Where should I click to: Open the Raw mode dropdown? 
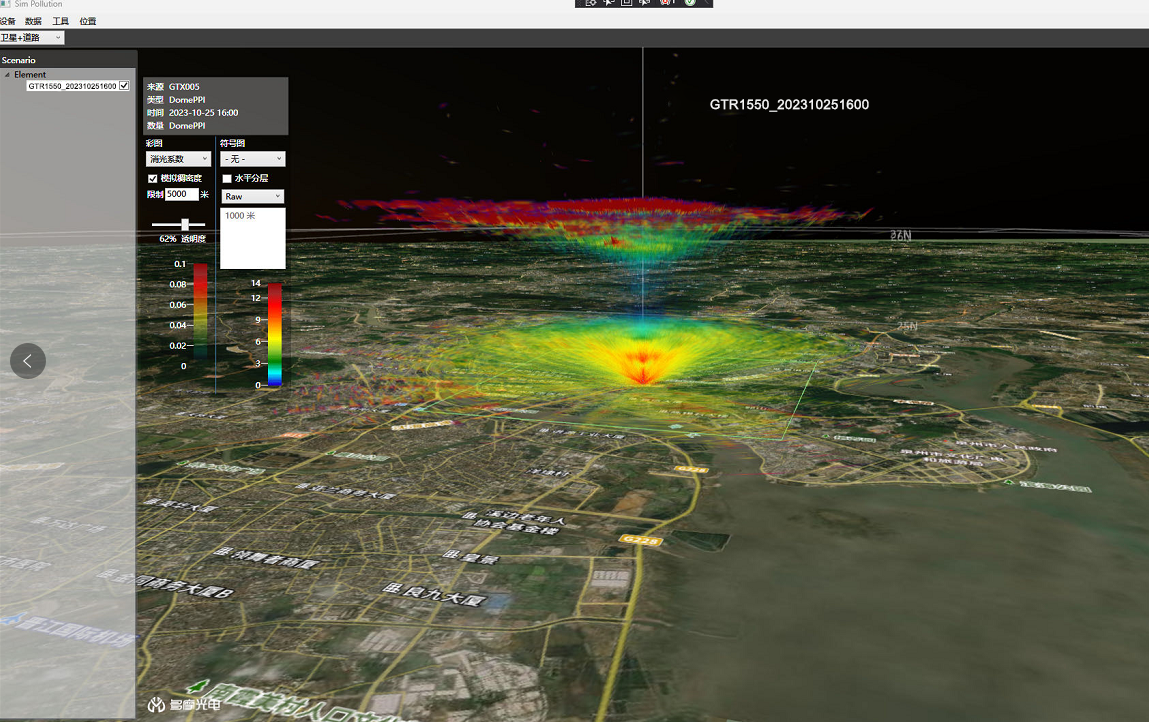[252, 197]
